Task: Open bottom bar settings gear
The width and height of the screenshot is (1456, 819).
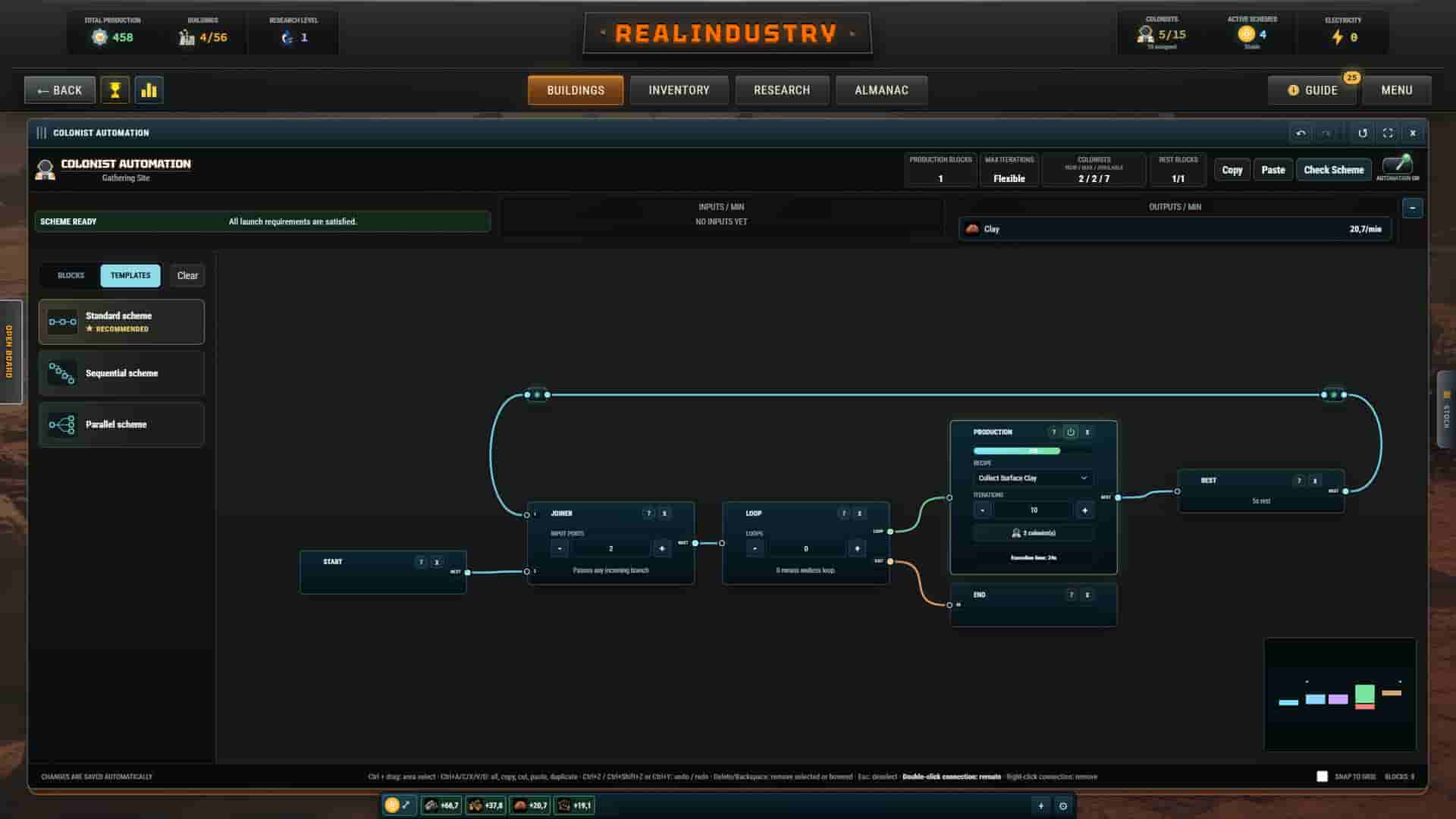Action: point(1063,806)
